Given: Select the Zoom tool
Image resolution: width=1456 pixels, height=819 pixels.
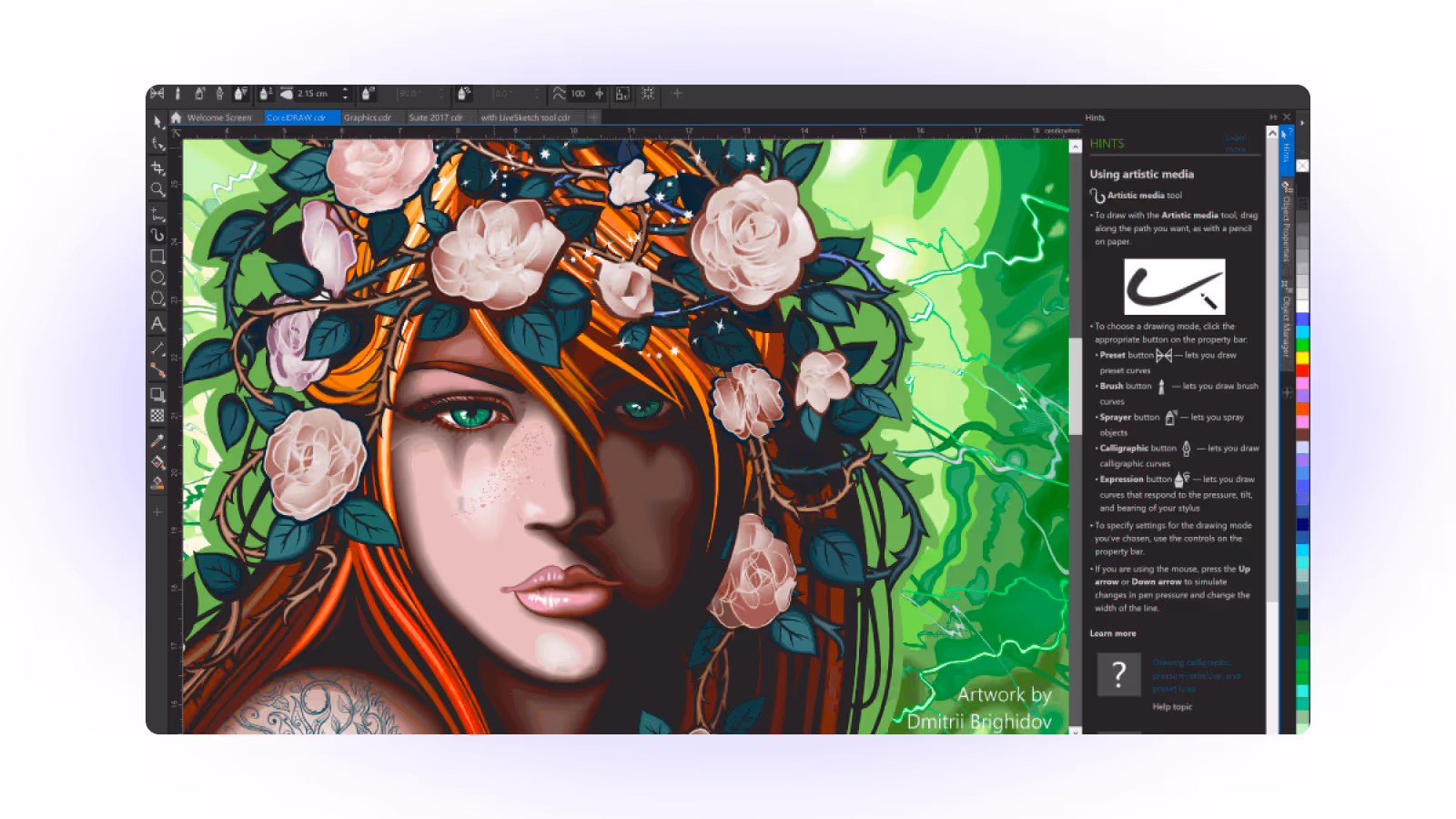Looking at the screenshot, I should coord(157,189).
